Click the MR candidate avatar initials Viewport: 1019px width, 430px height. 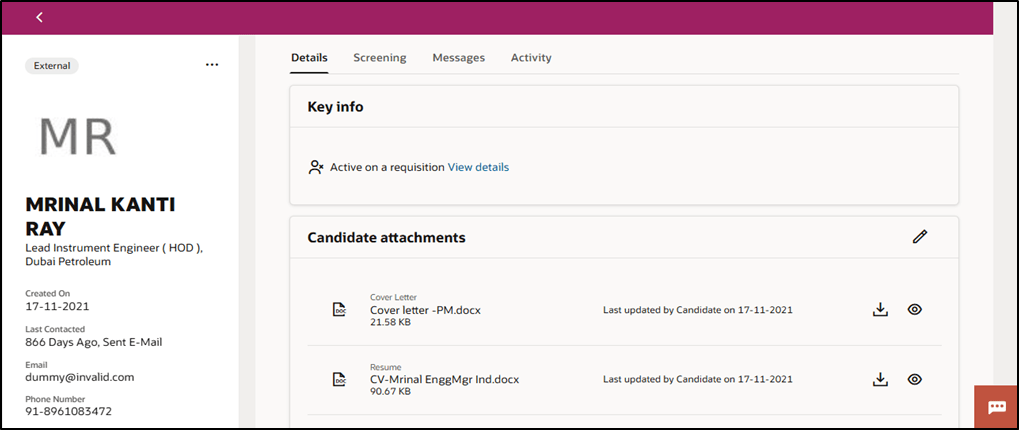click(x=76, y=134)
